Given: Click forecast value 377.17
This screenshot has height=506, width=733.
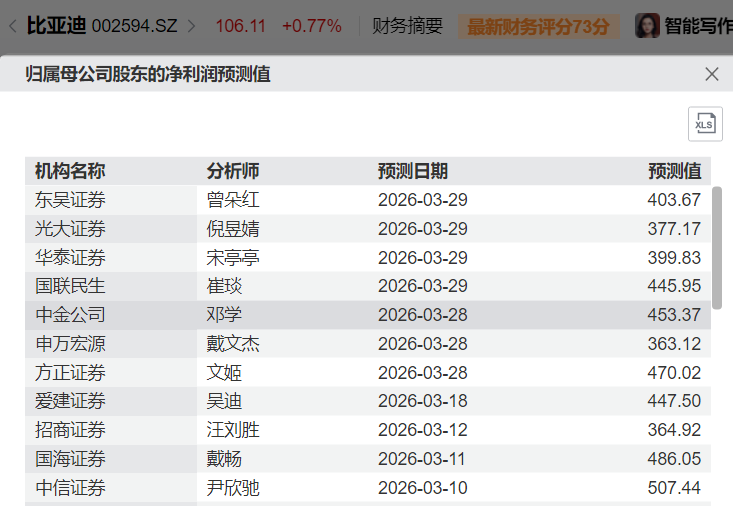Looking at the screenshot, I should [674, 229].
